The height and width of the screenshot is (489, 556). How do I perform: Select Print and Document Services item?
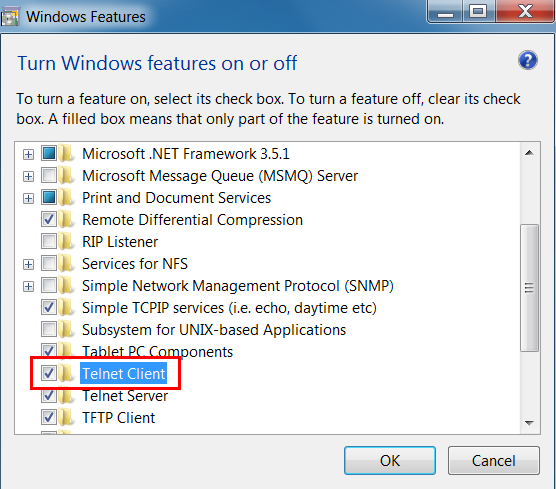(x=176, y=198)
